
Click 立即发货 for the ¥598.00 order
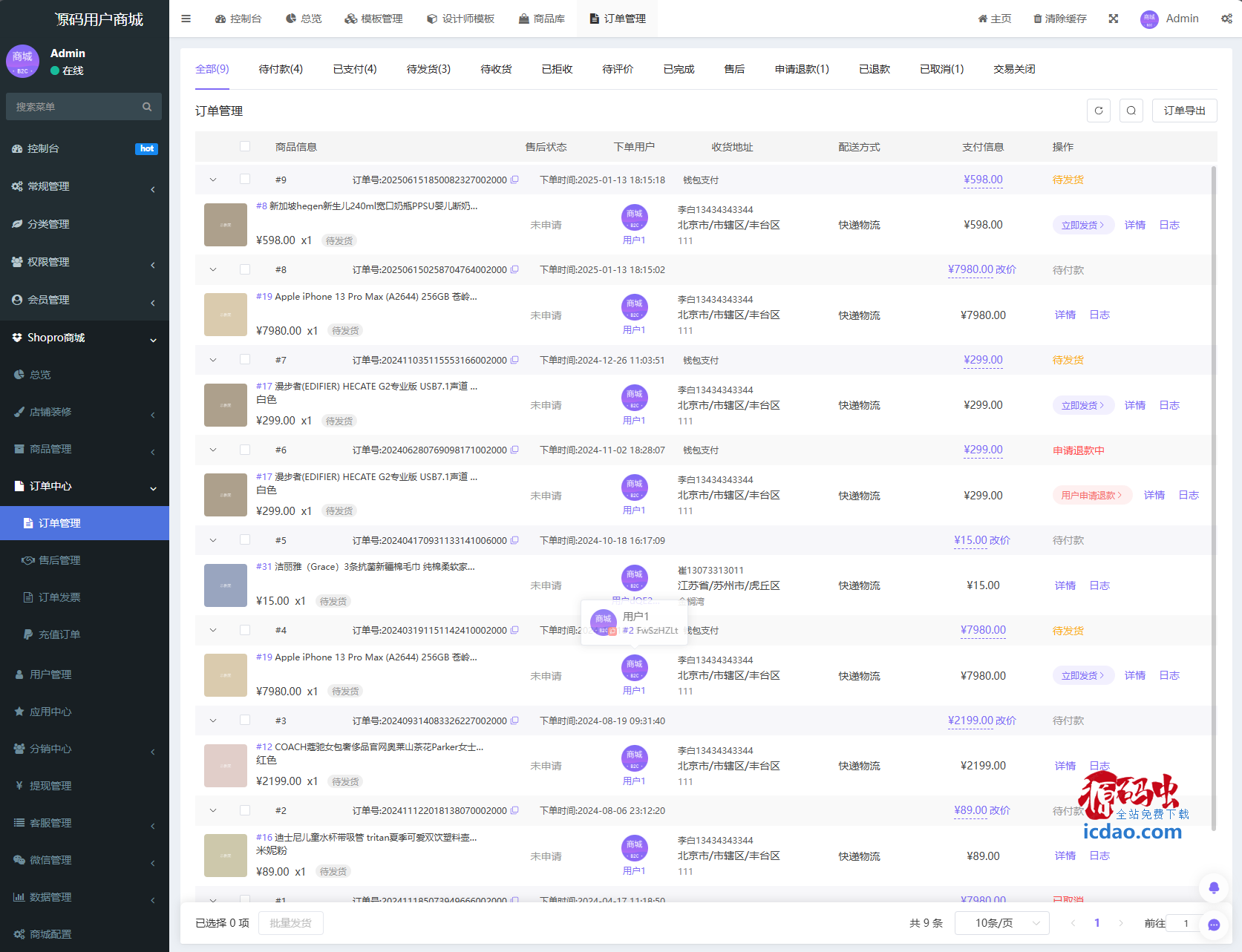pyautogui.click(x=1083, y=225)
